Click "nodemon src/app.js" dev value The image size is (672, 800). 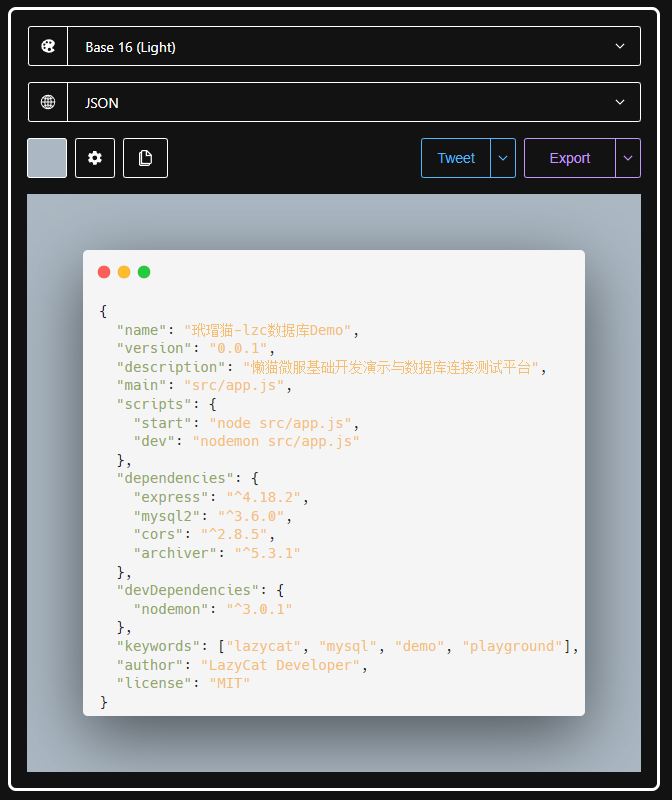click(276, 441)
